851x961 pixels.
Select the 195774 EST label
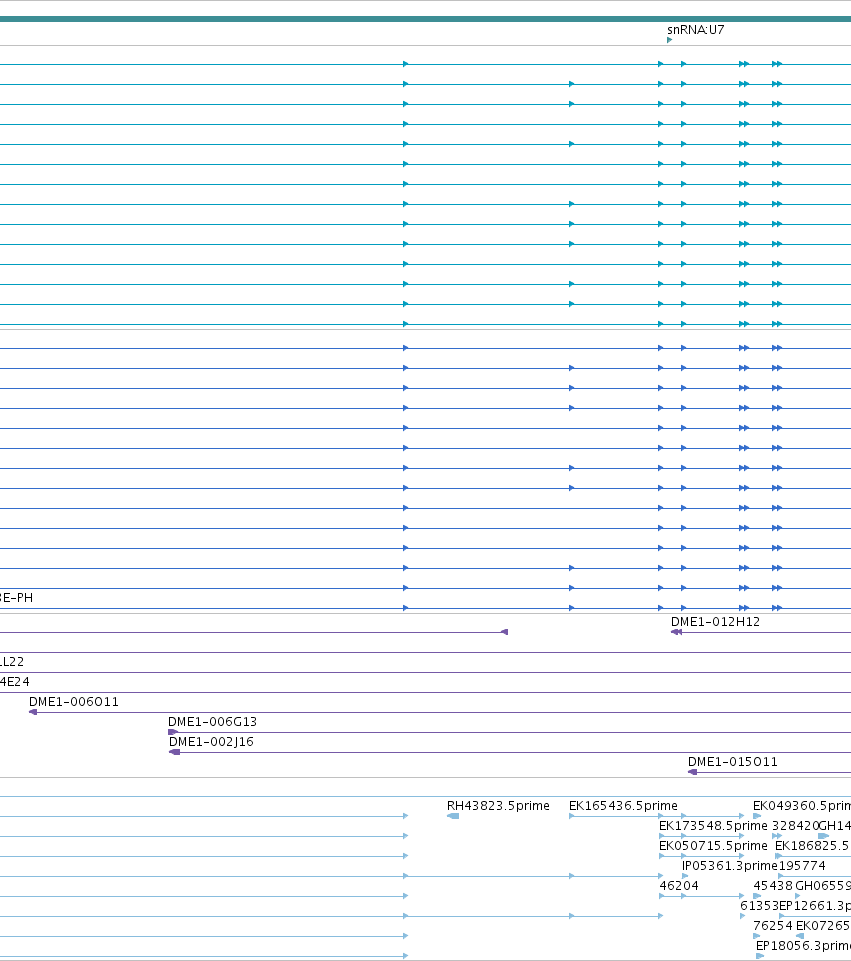click(802, 866)
